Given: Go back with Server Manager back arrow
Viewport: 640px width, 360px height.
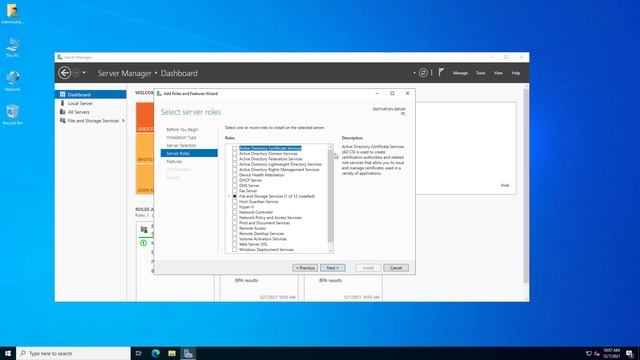Looking at the screenshot, I should coord(64,73).
